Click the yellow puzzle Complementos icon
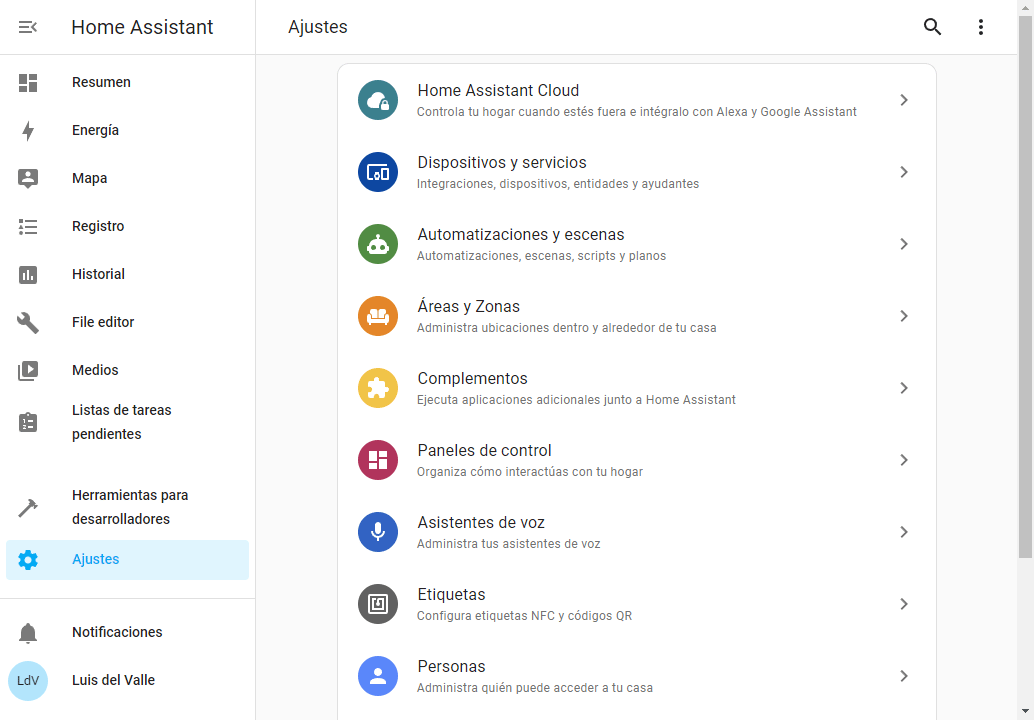 pos(378,388)
